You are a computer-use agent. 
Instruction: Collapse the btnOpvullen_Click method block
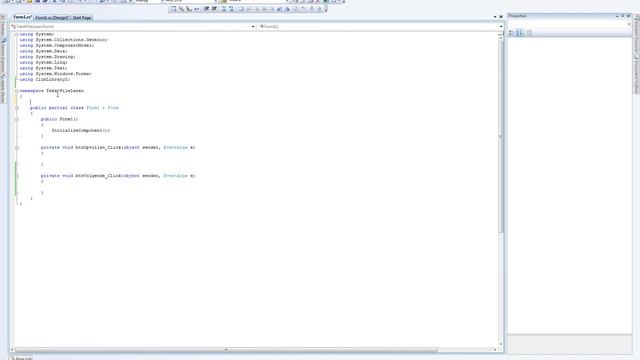click(x=17, y=148)
